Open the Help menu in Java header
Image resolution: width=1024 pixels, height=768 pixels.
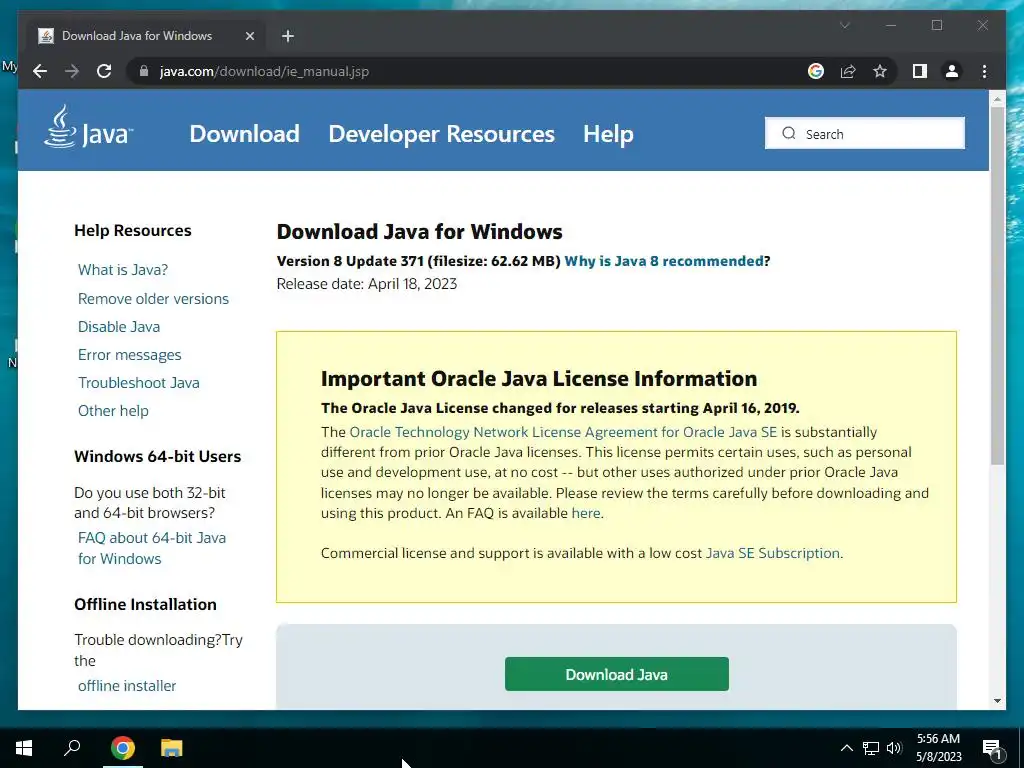tap(608, 134)
